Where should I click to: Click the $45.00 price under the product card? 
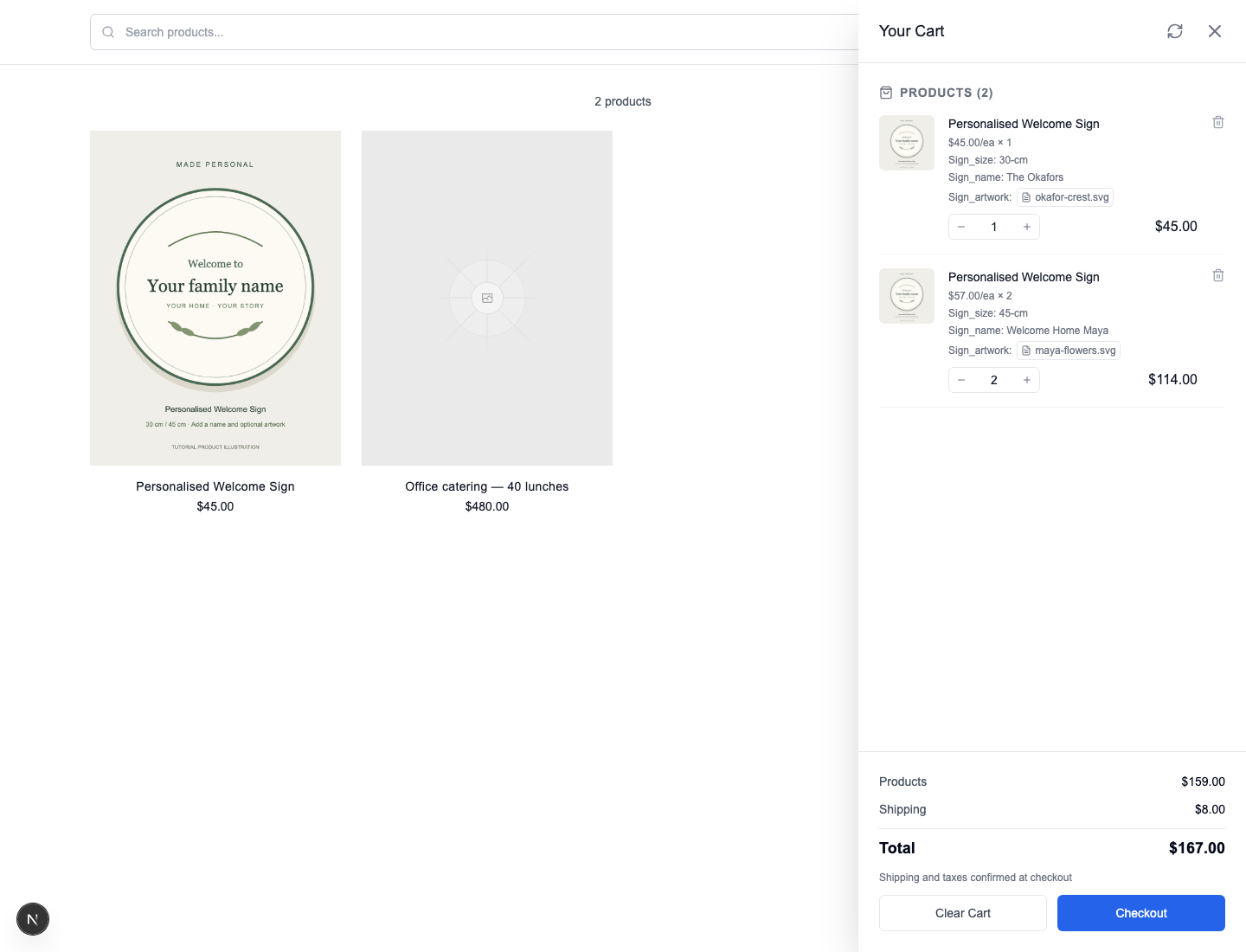coord(215,506)
